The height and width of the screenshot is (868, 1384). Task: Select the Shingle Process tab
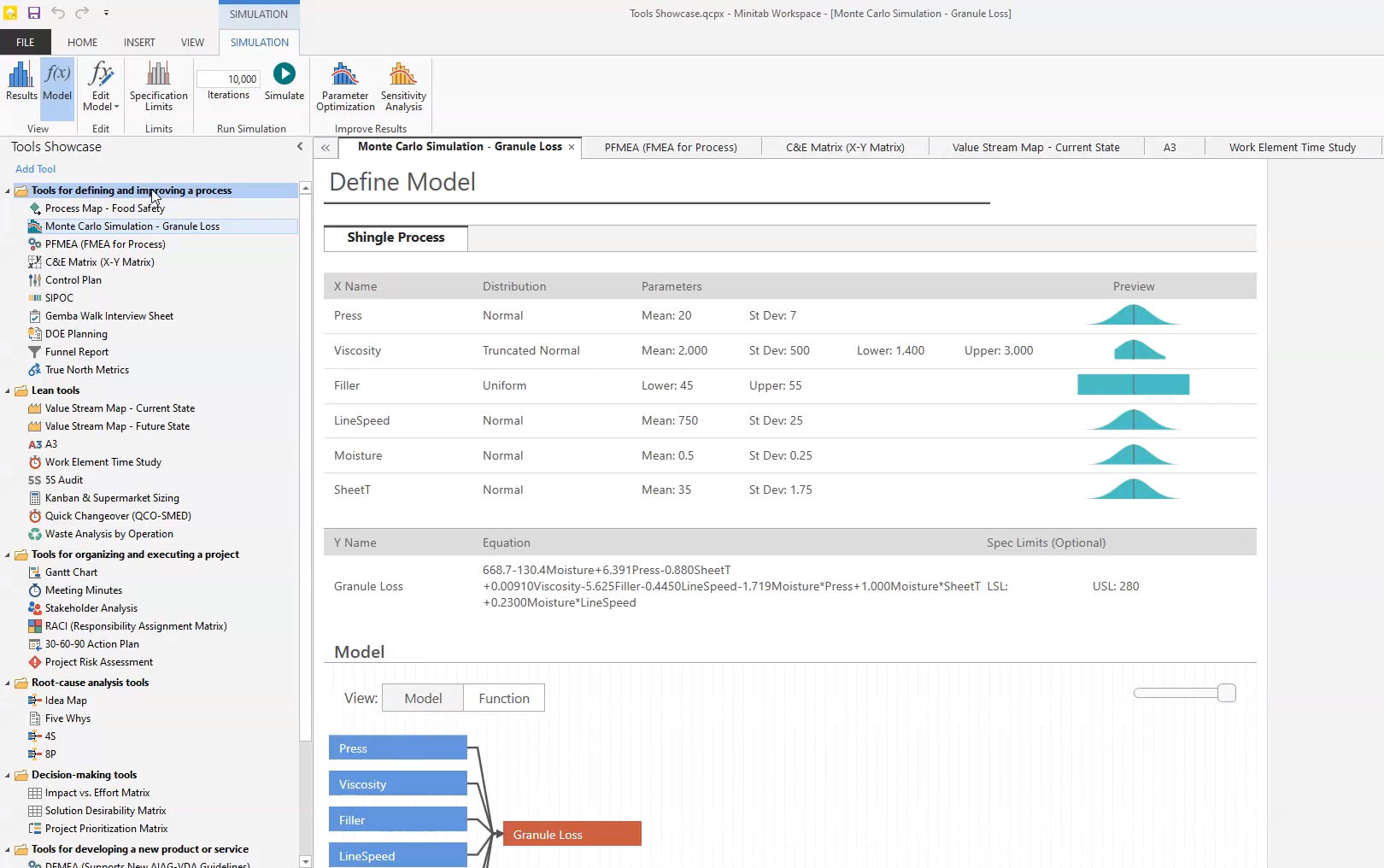pos(396,238)
